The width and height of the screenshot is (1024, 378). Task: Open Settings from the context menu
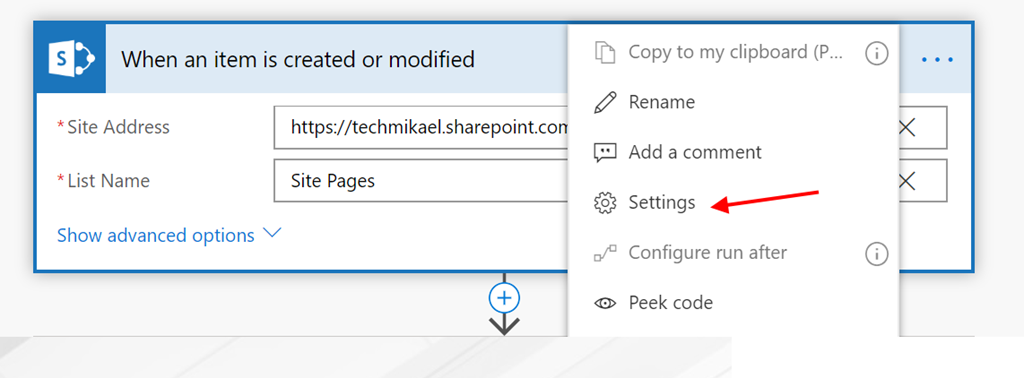pyautogui.click(x=733, y=203)
